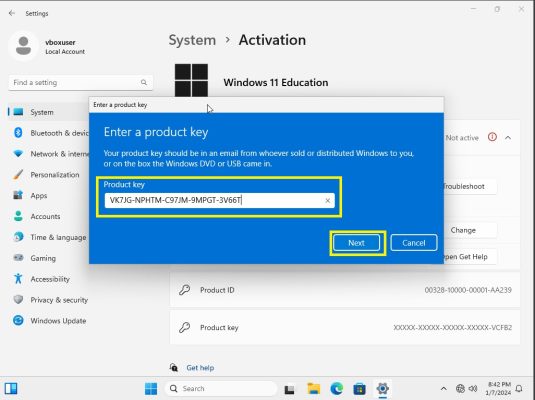Open Task View on taskbar
The height and width of the screenshot is (400, 535).
[x=289, y=389]
